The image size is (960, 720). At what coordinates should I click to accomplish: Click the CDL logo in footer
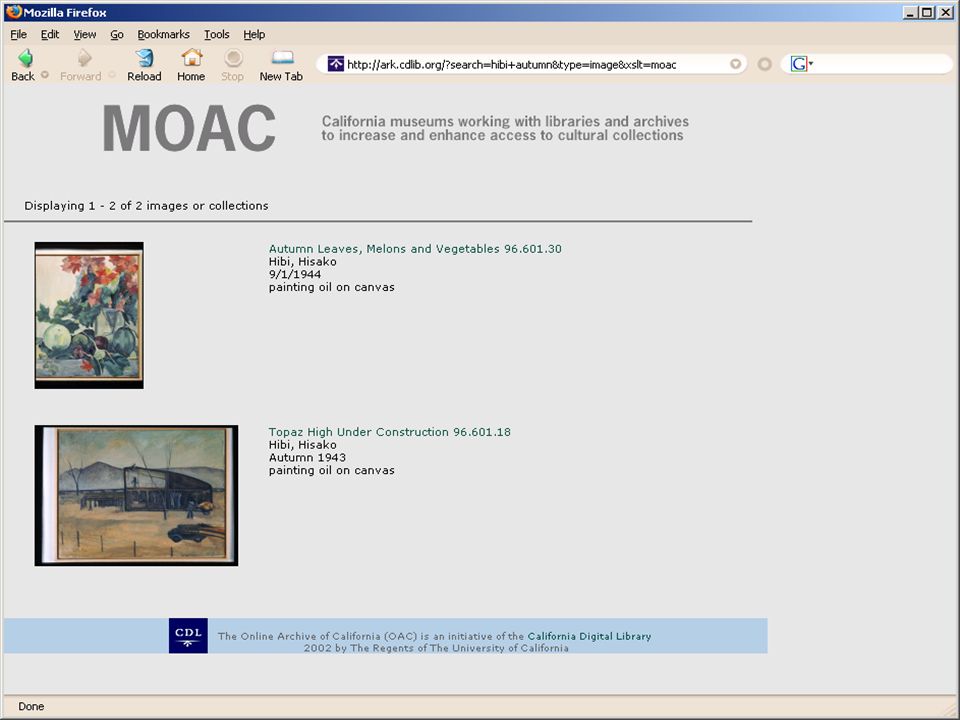(x=189, y=636)
